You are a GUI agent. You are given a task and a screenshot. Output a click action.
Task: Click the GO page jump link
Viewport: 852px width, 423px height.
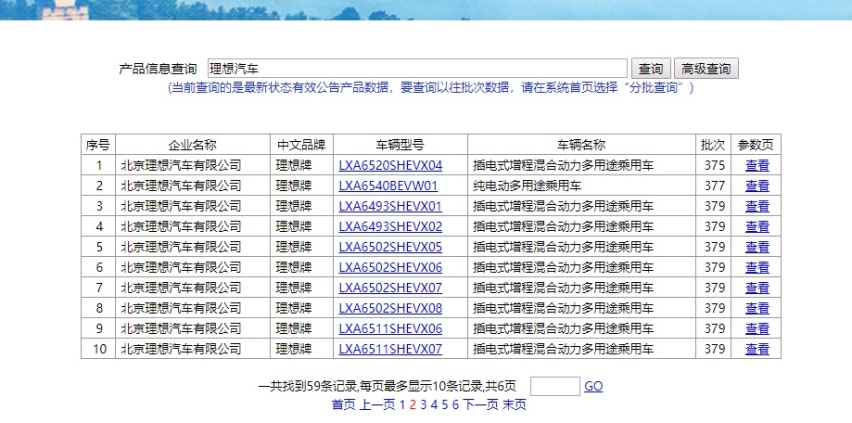click(593, 387)
